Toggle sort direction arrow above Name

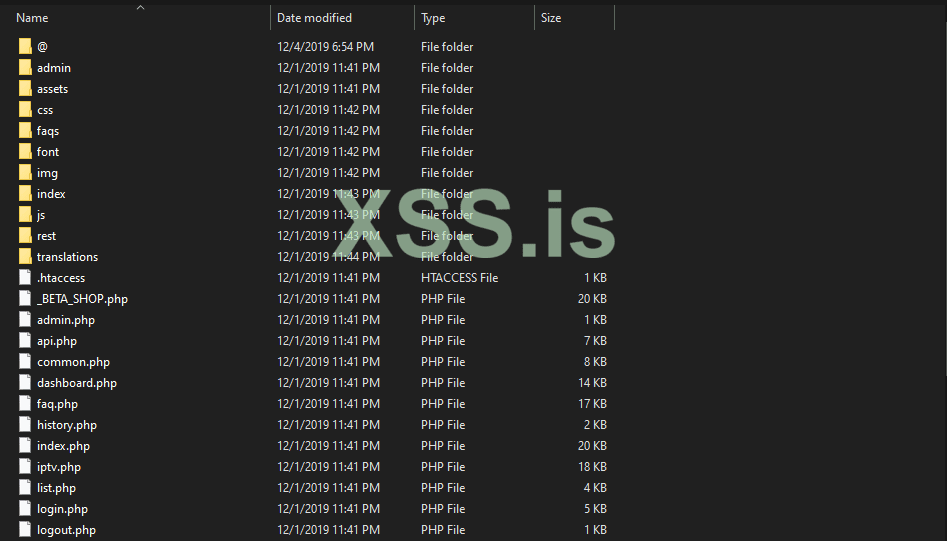click(x=141, y=7)
